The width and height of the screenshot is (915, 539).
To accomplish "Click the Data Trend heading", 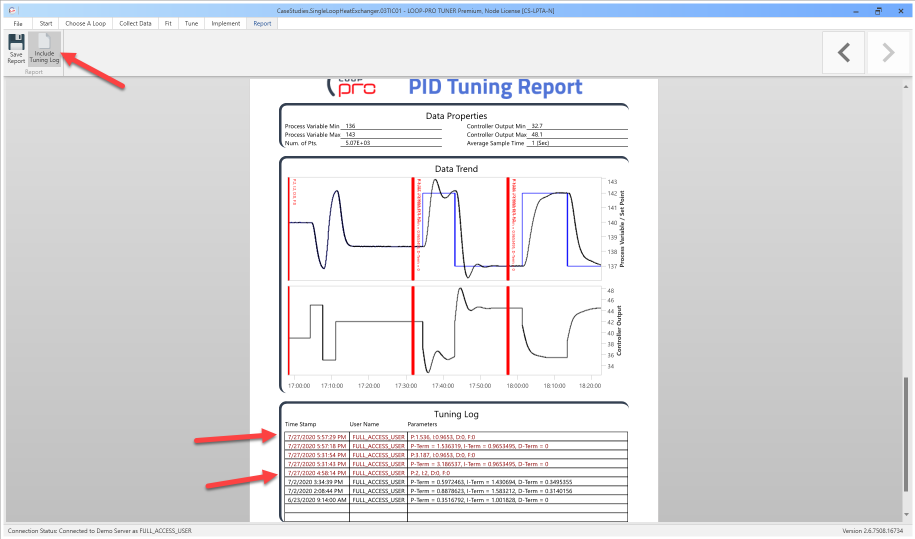I will [x=456, y=169].
